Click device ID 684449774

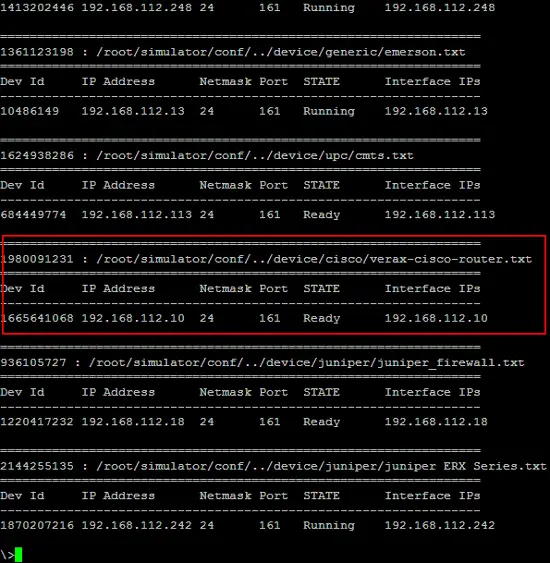tap(33, 215)
